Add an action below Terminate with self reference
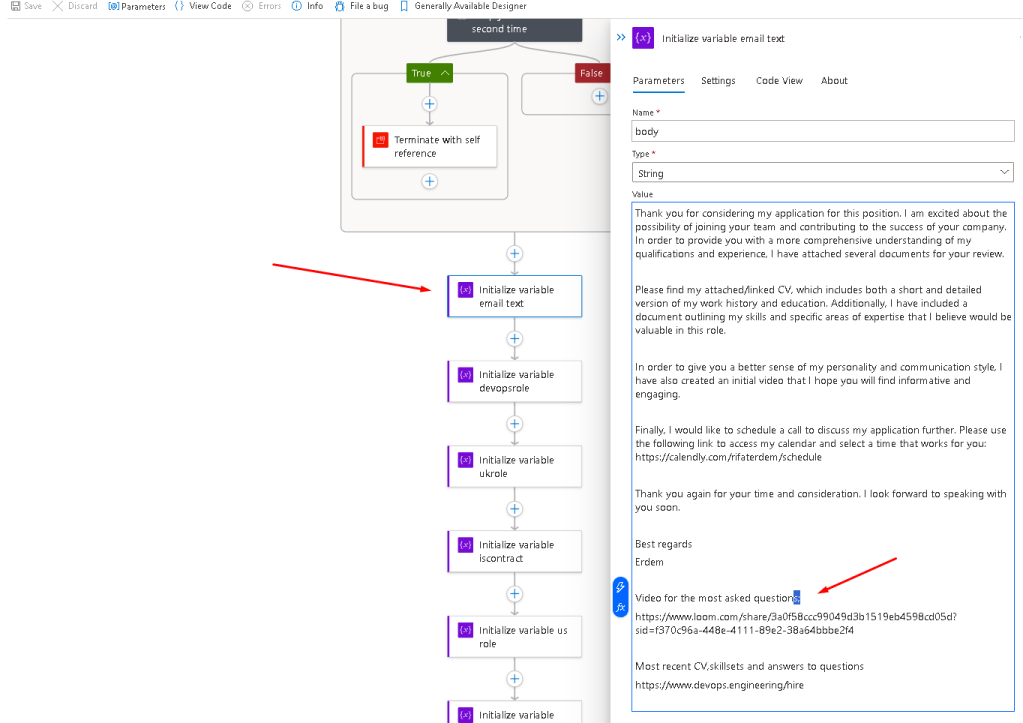 [429, 181]
